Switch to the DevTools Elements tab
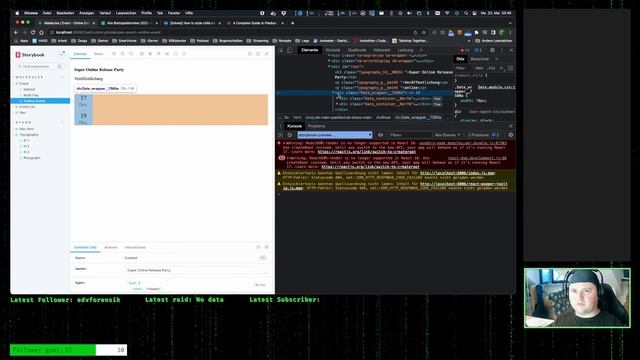The height and width of the screenshot is (360, 640). click(309, 50)
